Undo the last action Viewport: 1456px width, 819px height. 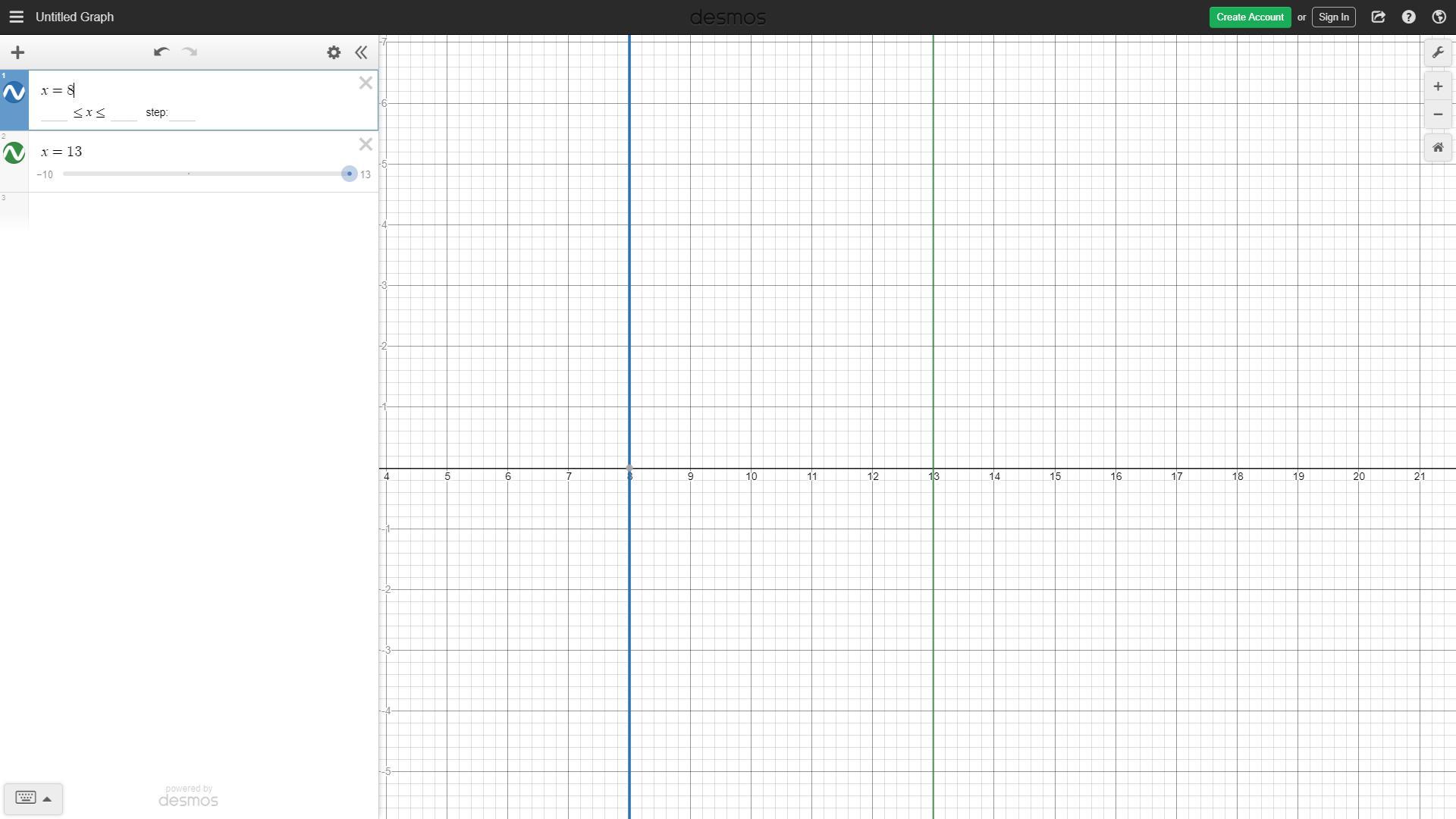(x=161, y=52)
